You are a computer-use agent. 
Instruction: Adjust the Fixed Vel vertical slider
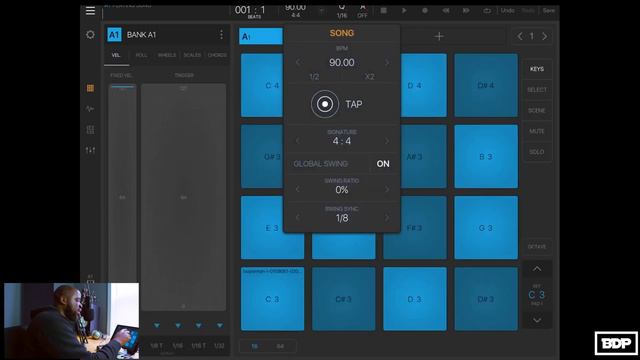tap(122, 197)
